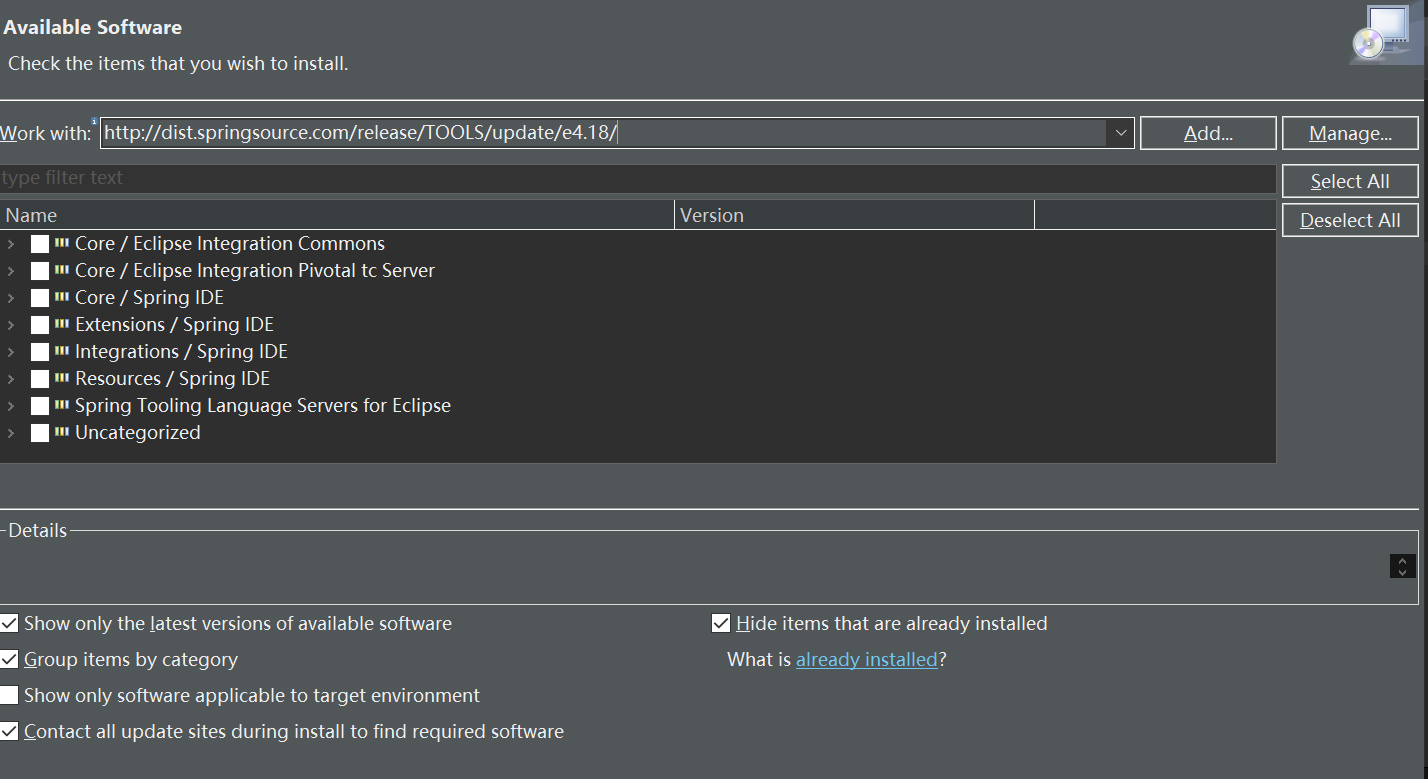Check Extensions / Spring IDE checkbox
Viewport: 1428px width, 779px height.
40,325
